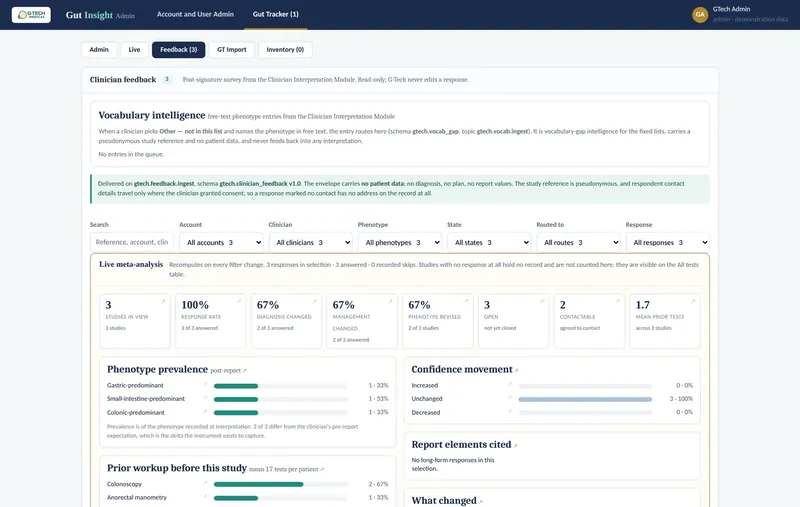Click the '3 · 100%' Unchanged value
The height and width of the screenshot is (507, 800).
pyautogui.click(x=681, y=398)
